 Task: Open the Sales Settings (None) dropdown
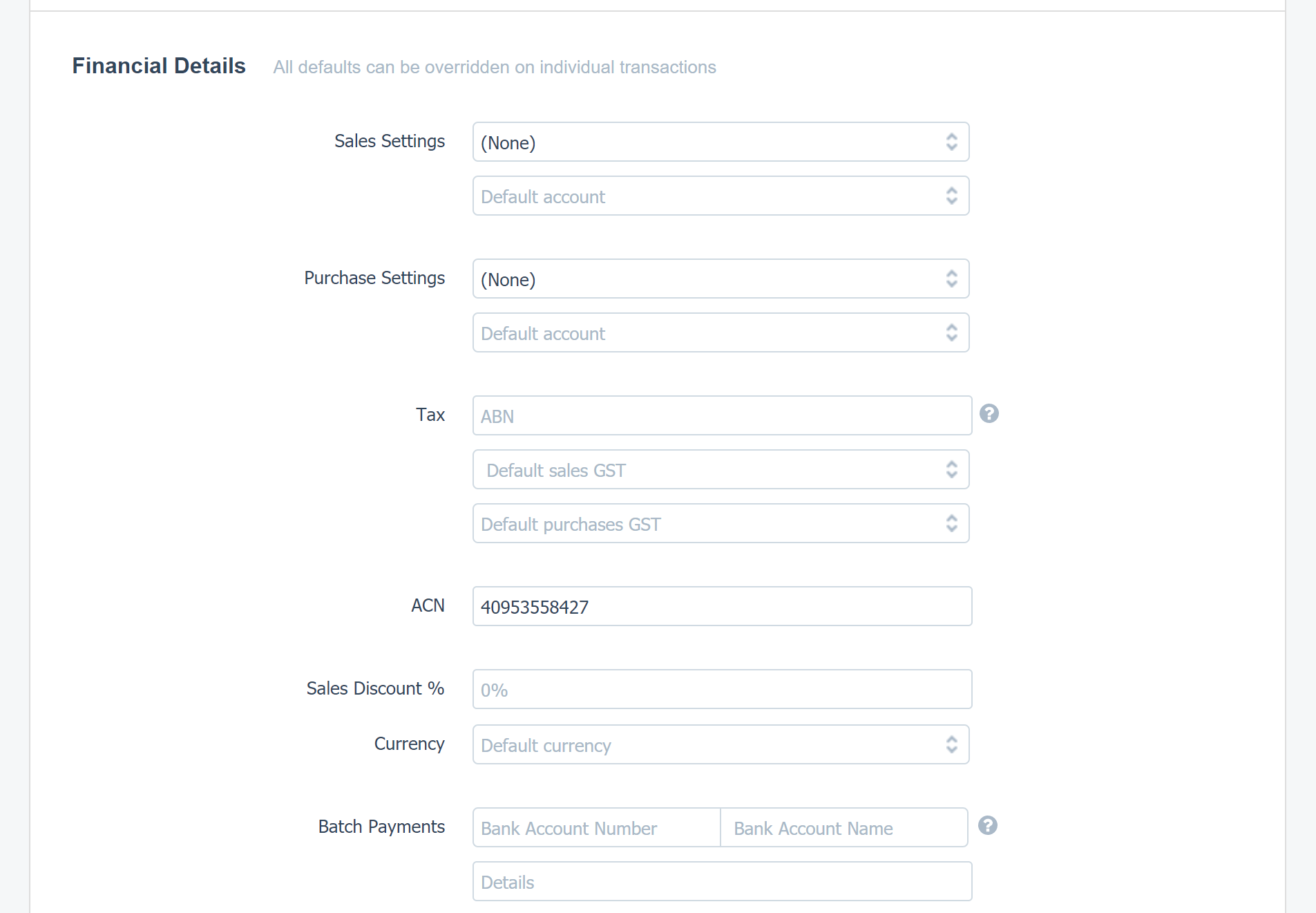point(721,142)
